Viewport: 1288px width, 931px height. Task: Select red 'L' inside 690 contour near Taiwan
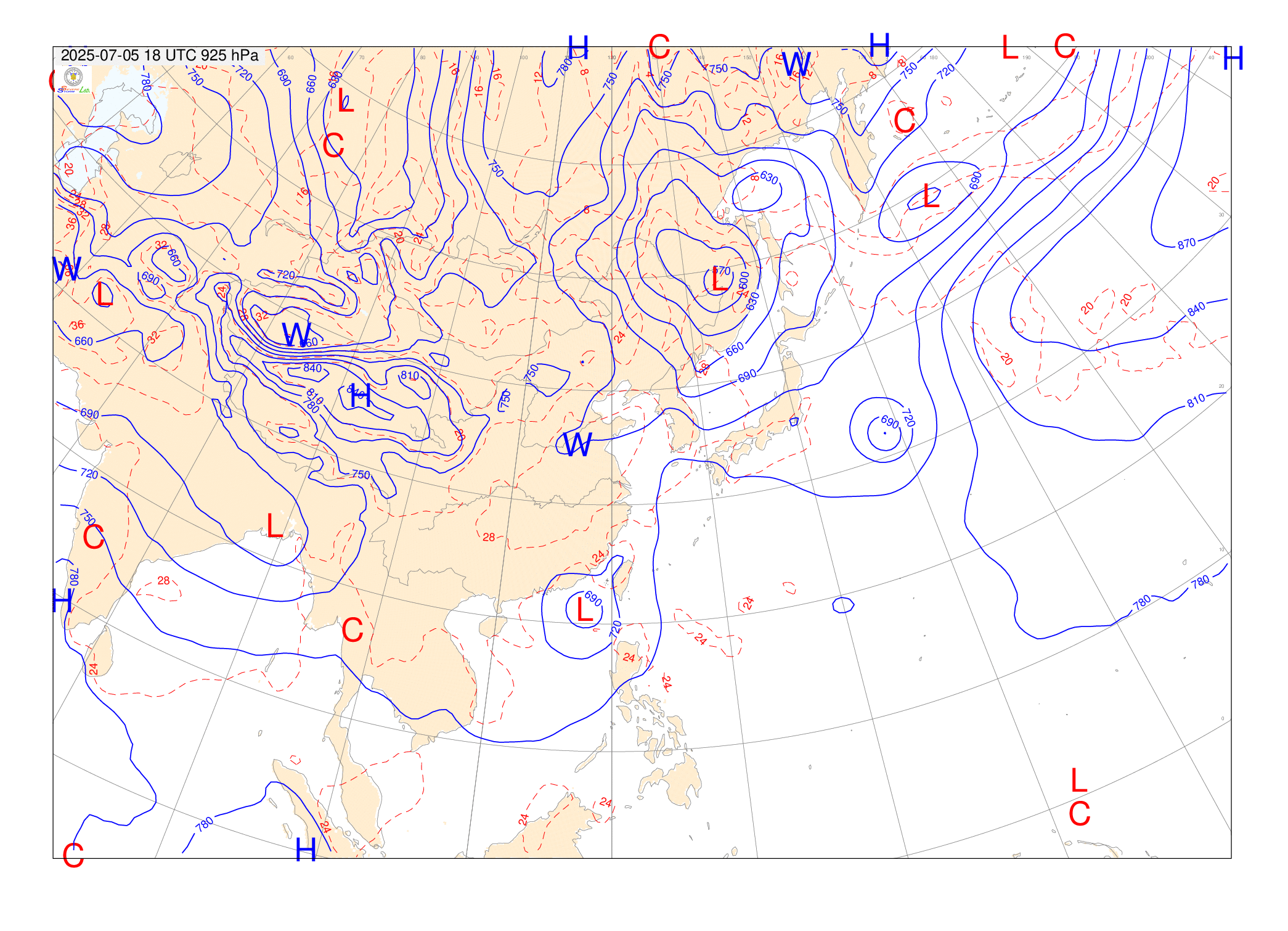[584, 610]
